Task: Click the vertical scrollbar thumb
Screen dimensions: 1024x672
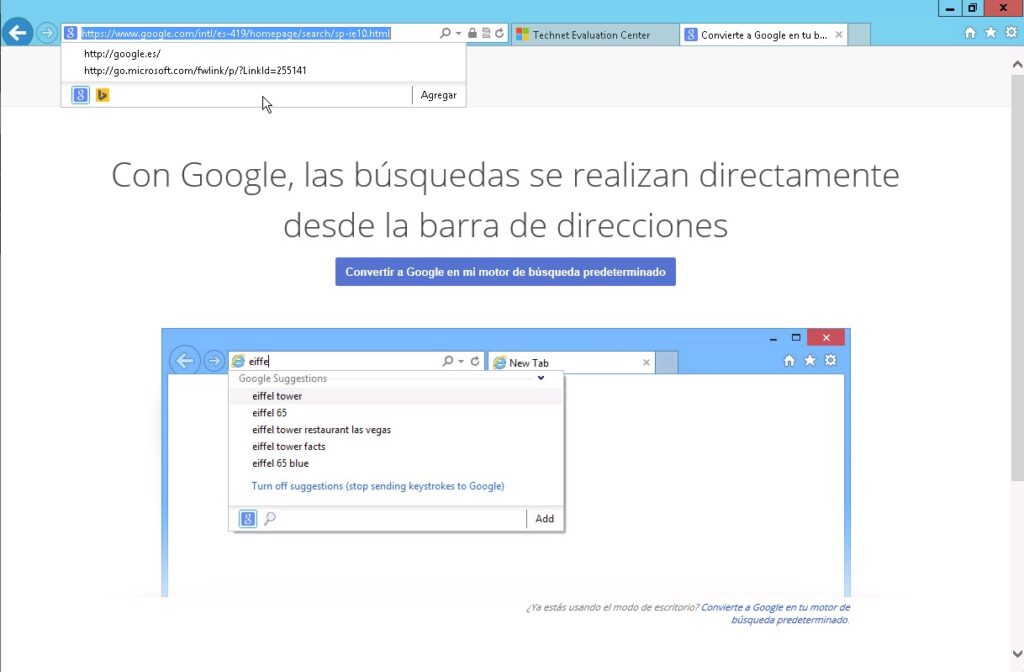Action: coord(1017,278)
